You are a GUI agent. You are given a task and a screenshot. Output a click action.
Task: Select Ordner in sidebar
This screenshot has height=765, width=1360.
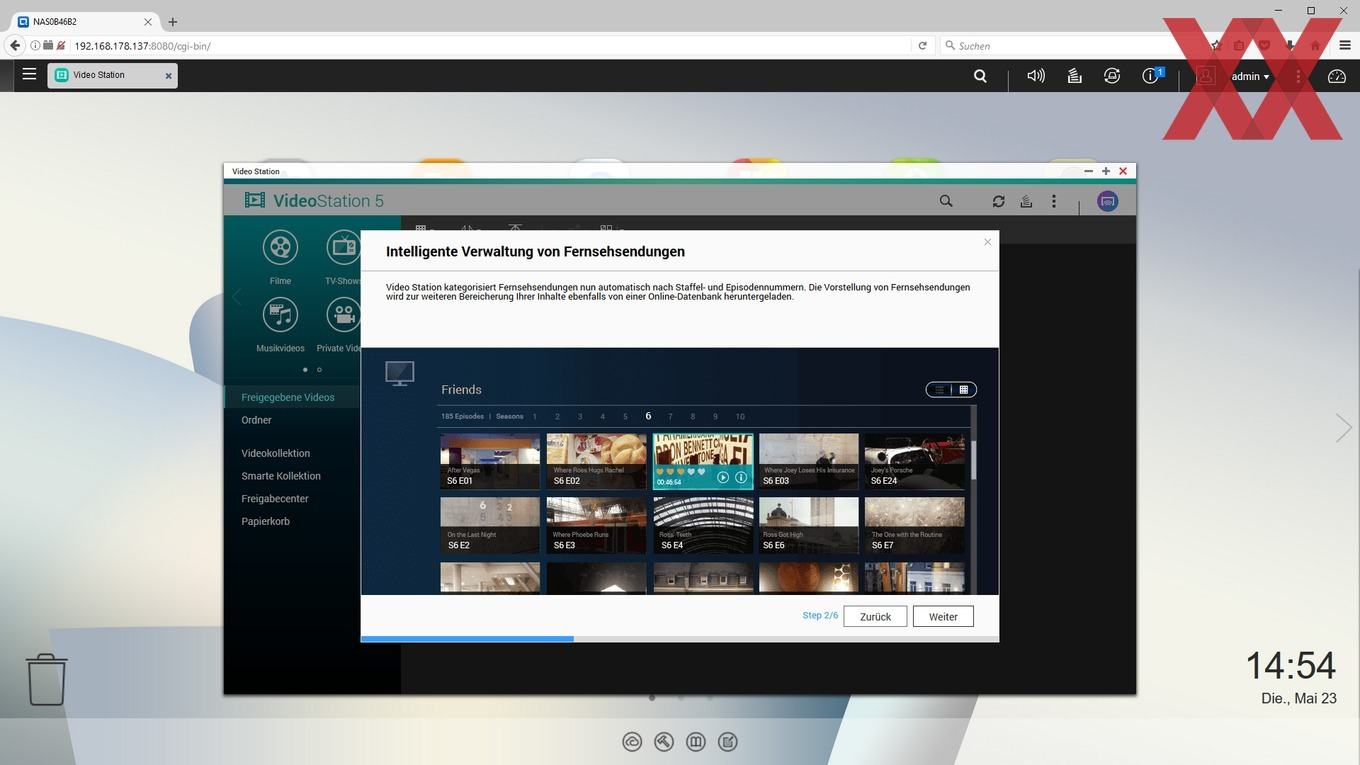(x=256, y=420)
